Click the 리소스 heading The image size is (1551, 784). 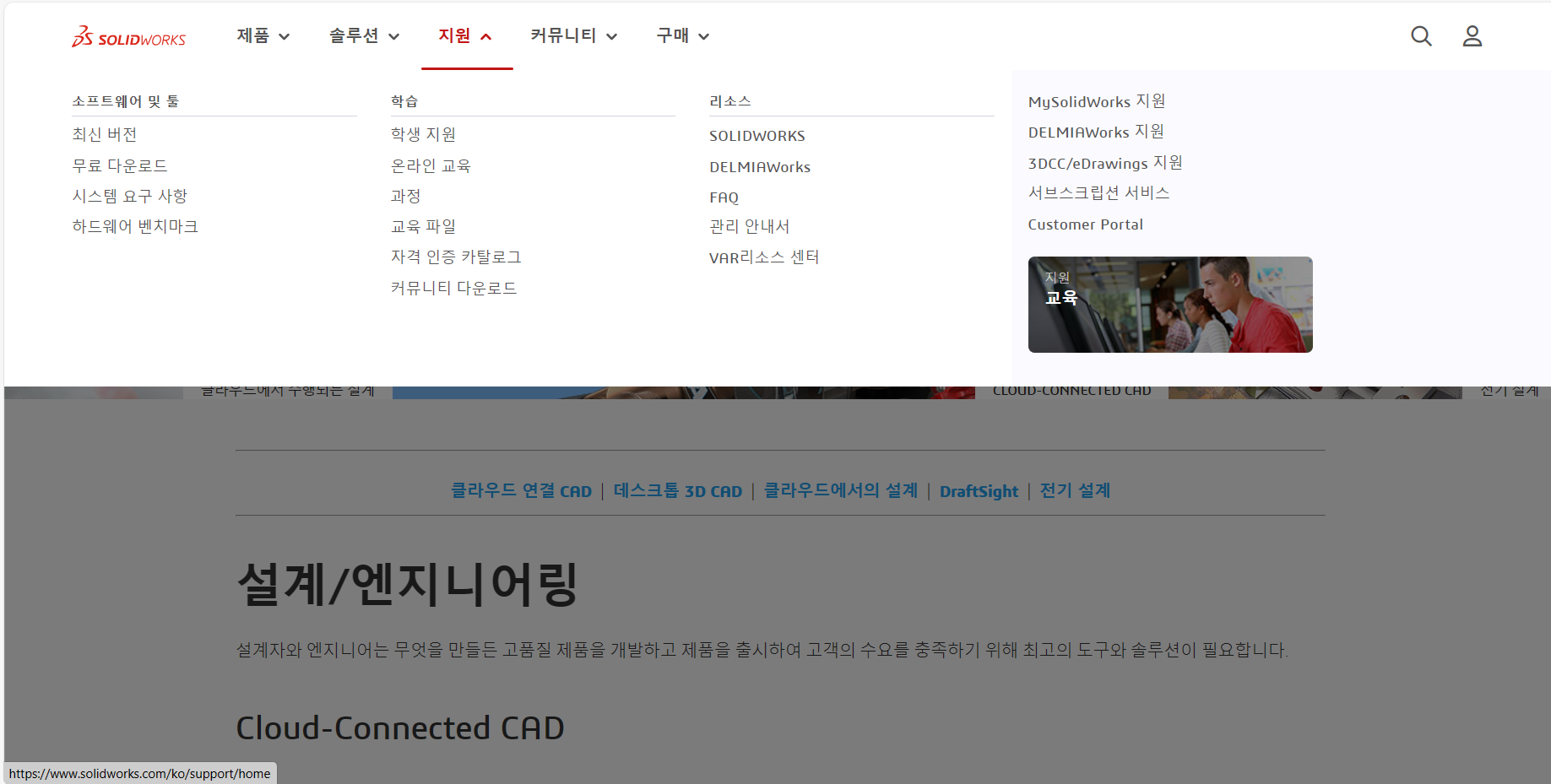coord(730,101)
